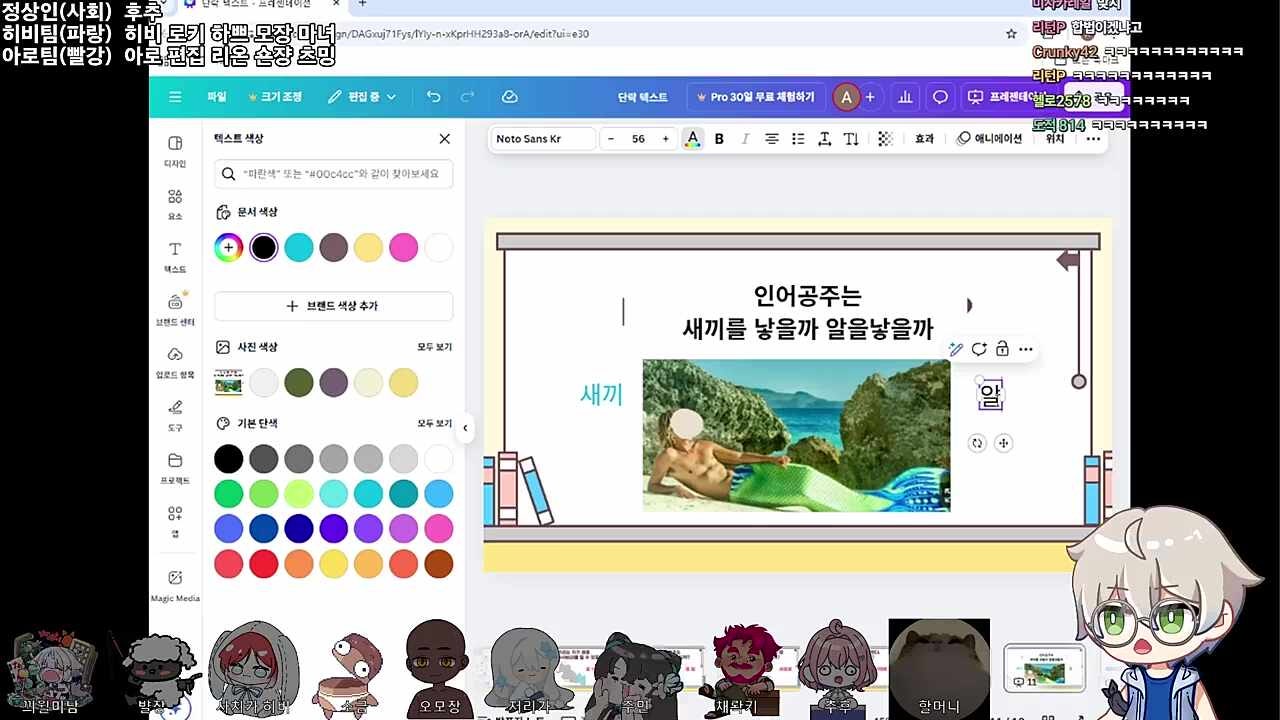
Task: Toggle italic formatting
Action: tap(745, 139)
